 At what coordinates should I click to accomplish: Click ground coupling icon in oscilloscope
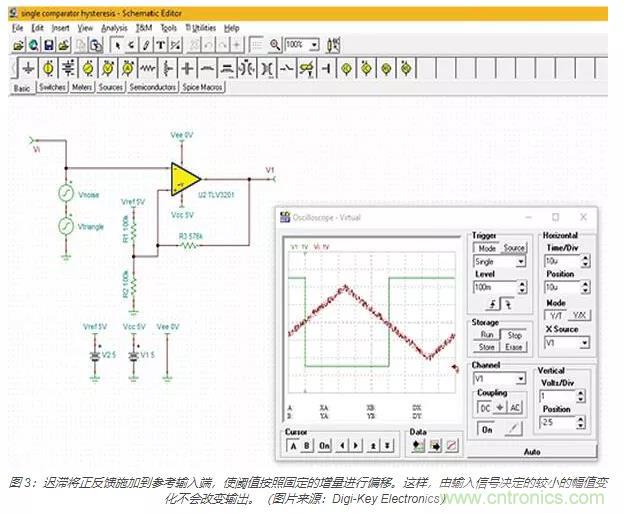pyautogui.click(x=500, y=407)
